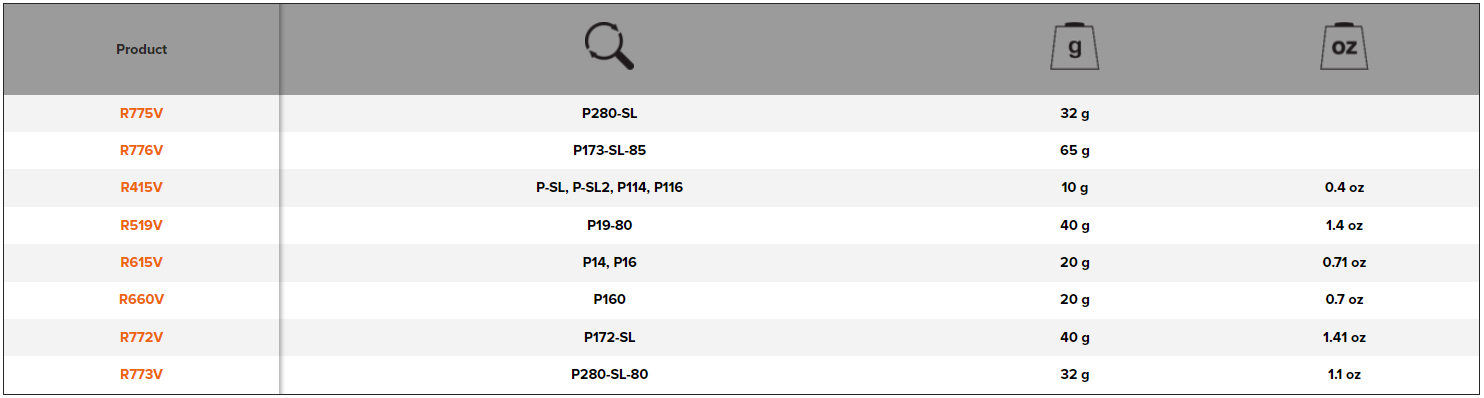Select the P280-SL-80 compatibility cell
The width and height of the screenshot is (1484, 398).
(609, 374)
